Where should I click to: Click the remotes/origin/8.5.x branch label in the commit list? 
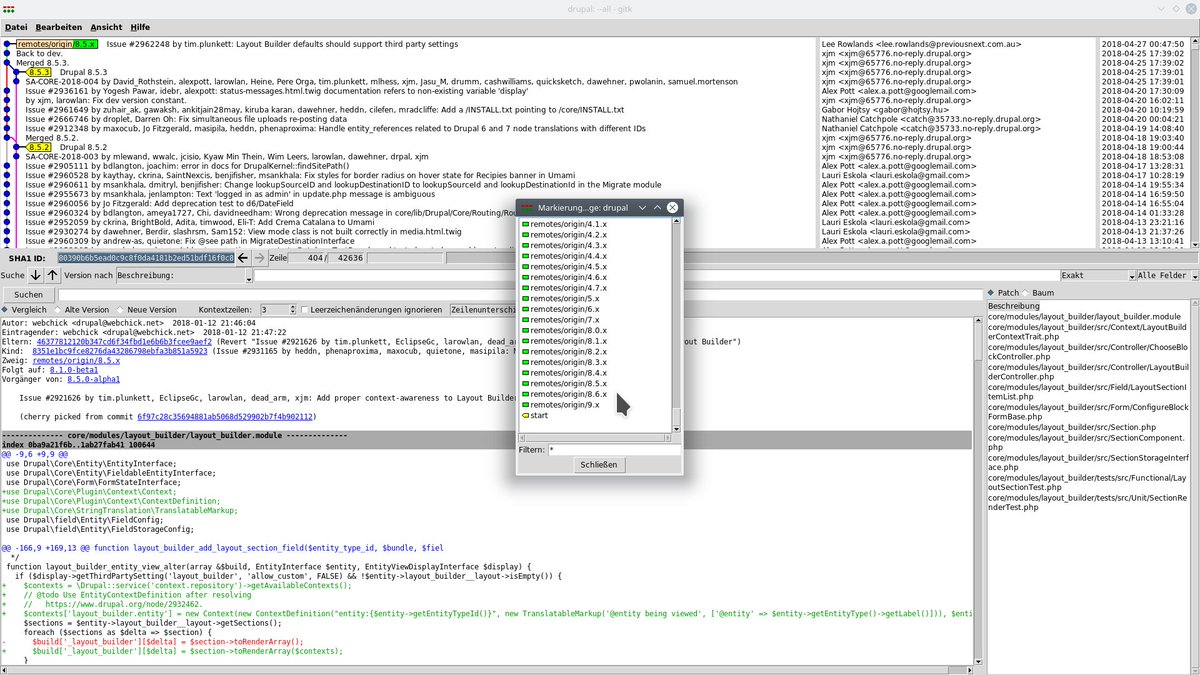coord(57,44)
